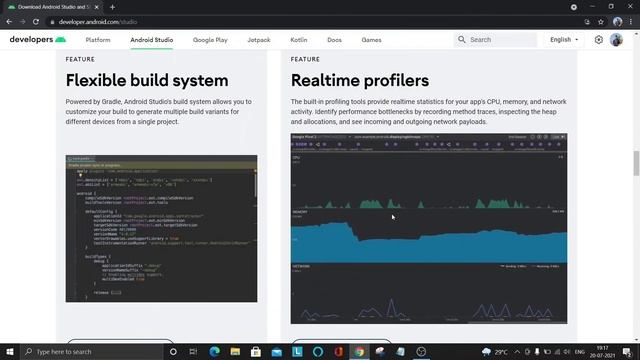
Task: Select the Android Studio navigation tab
Action: click(x=152, y=40)
